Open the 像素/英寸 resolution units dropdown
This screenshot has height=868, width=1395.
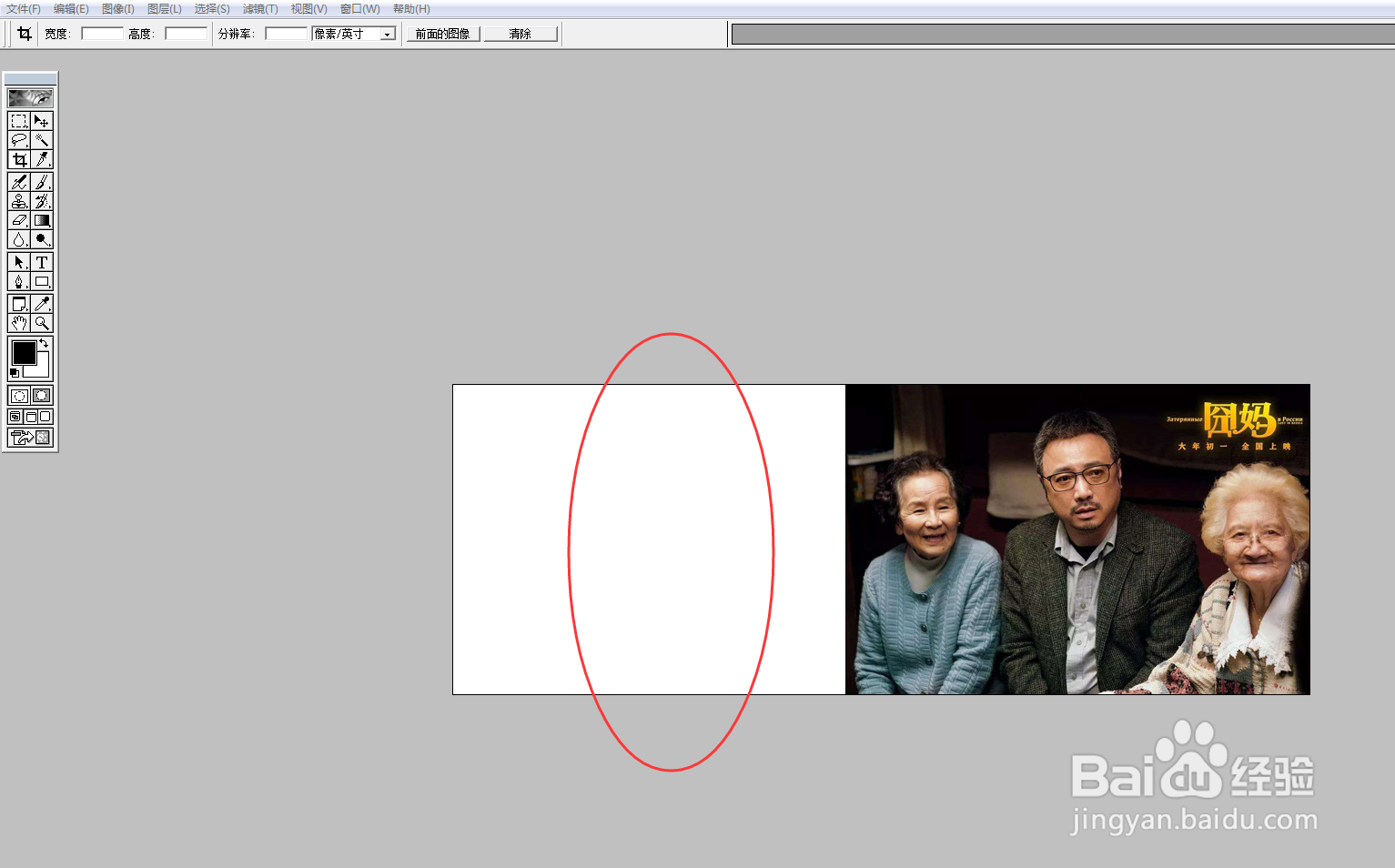click(x=387, y=34)
